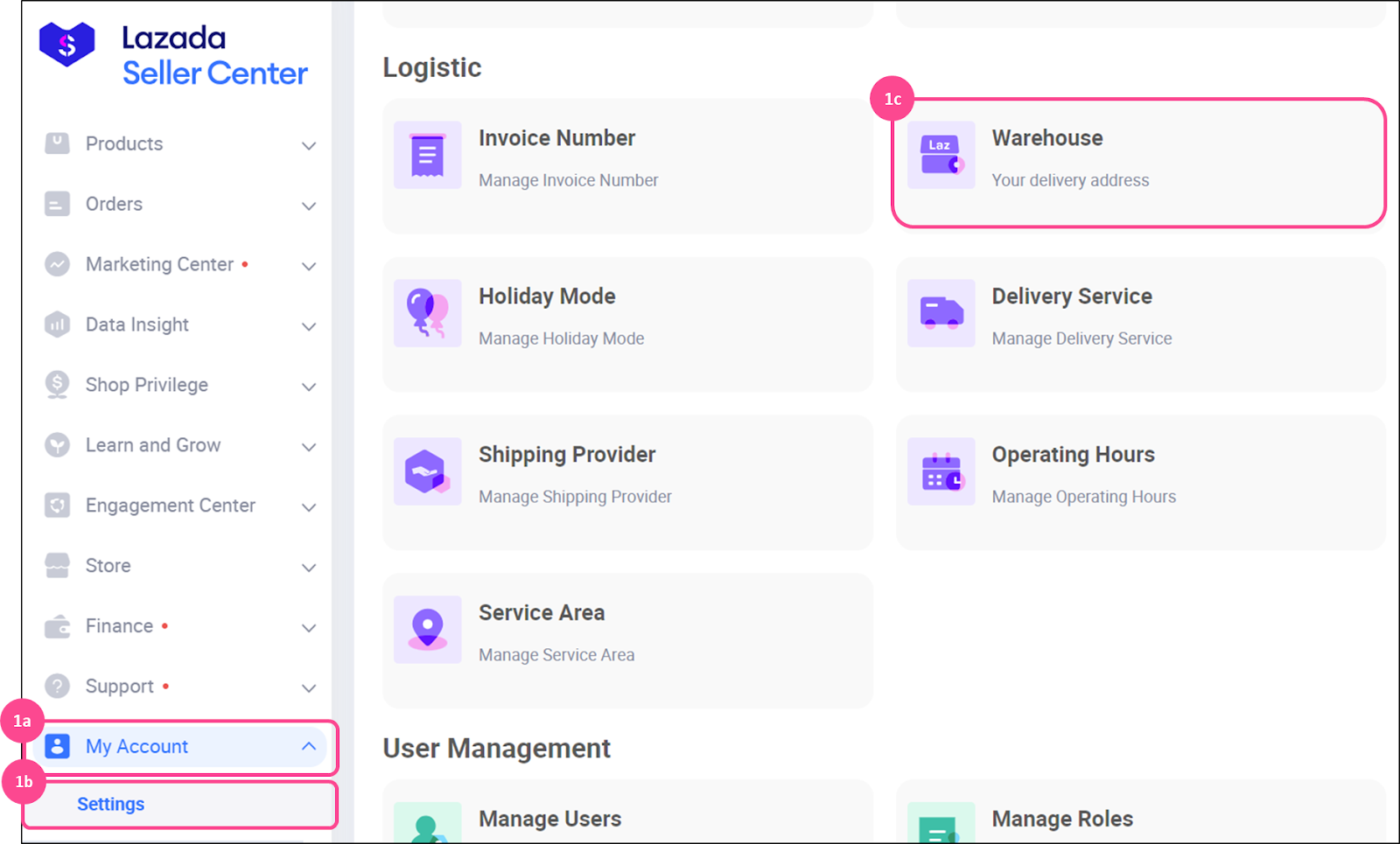The height and width of the screenshot is (844, 1400).
Task: Open the Data Insight menu item
Action: click(137, 324)
